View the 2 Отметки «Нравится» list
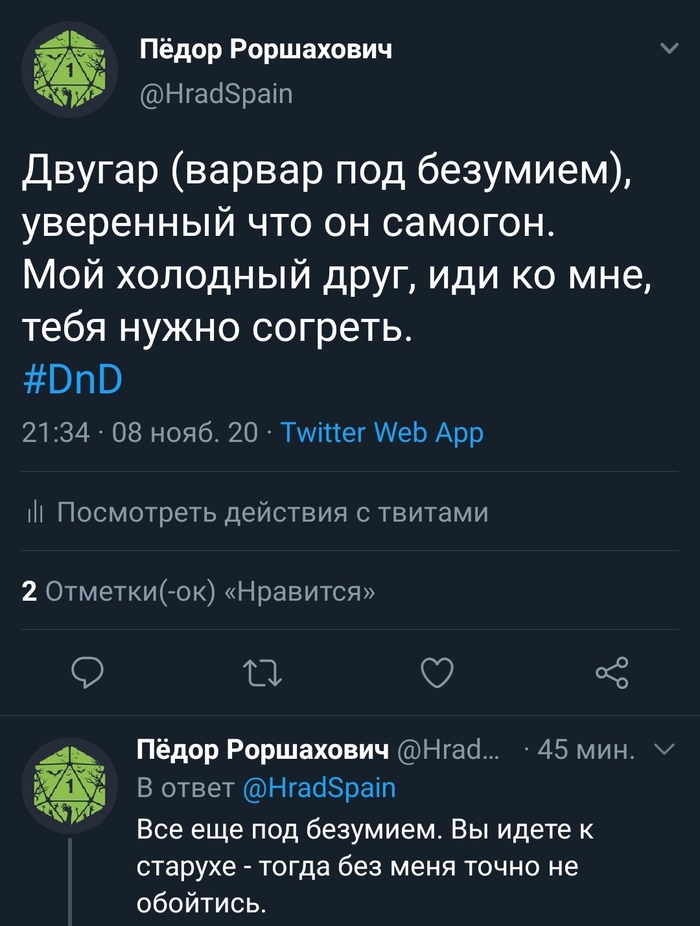The height and width of the screenshot is (926, 700). [x=198, y=592]
